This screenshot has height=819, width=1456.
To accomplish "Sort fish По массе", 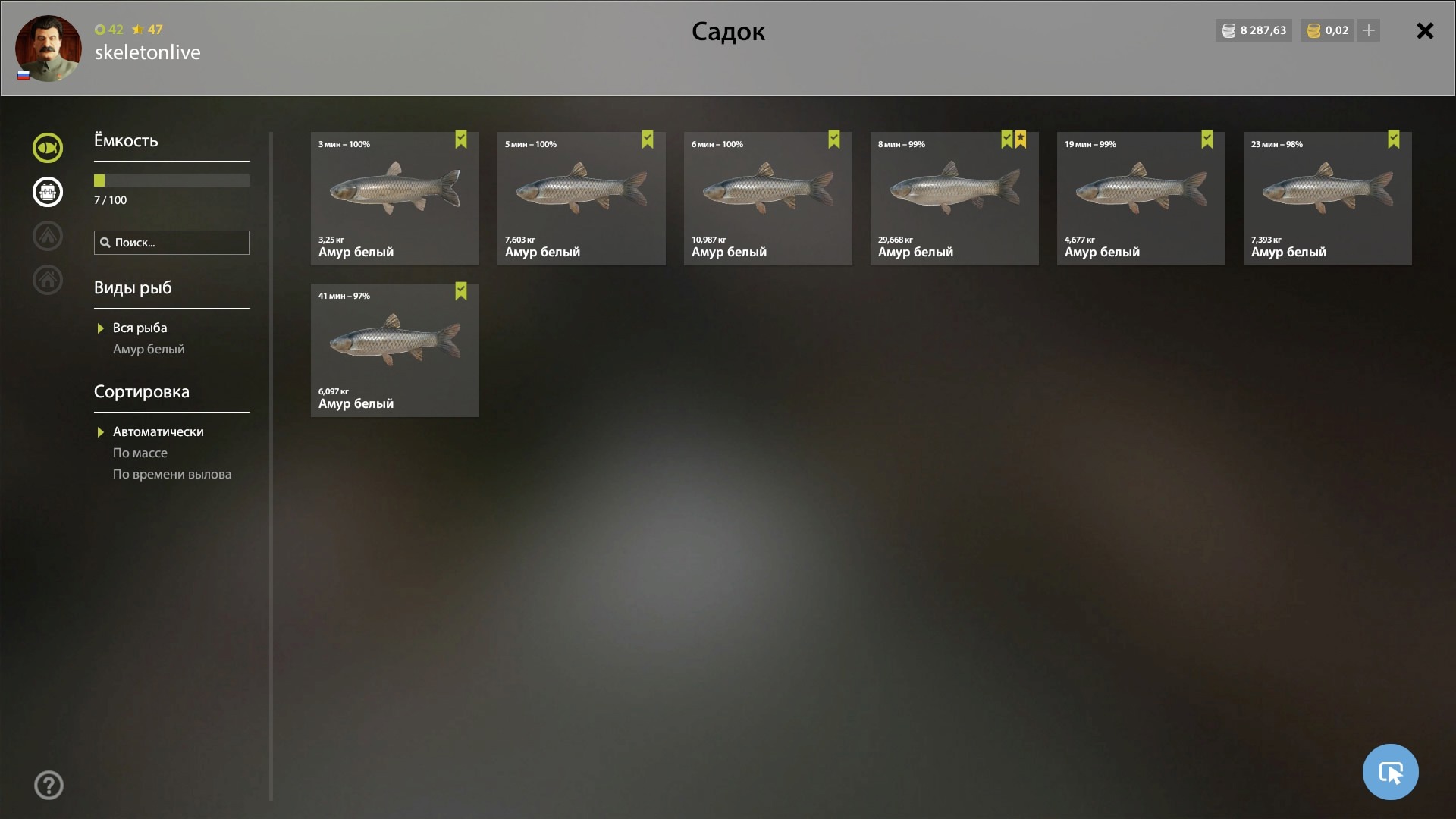I will pos(140,453).
